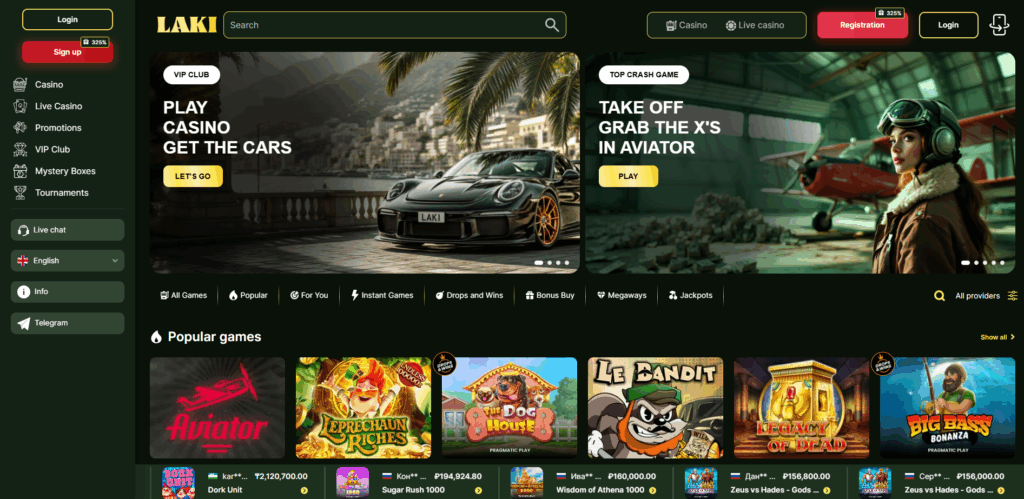Open the Telegram button
Image resolution: width=1024 pixels, height=499 pixels.
pos(67,323)
